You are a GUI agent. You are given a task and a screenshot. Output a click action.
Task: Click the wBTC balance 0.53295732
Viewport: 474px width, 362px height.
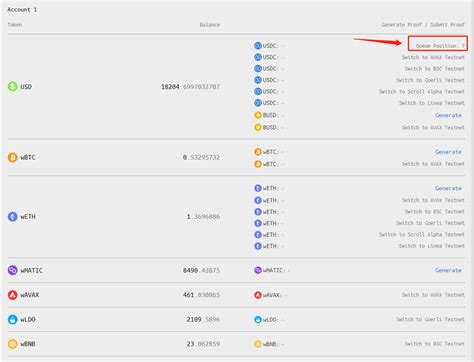[201, 157]
